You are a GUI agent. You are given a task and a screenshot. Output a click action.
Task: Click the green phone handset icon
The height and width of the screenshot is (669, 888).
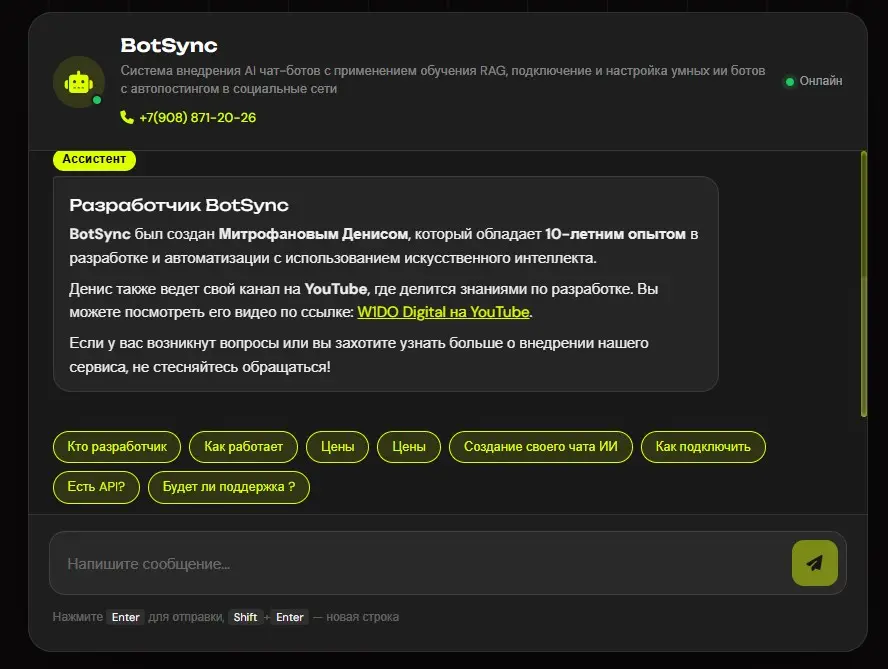127,117
